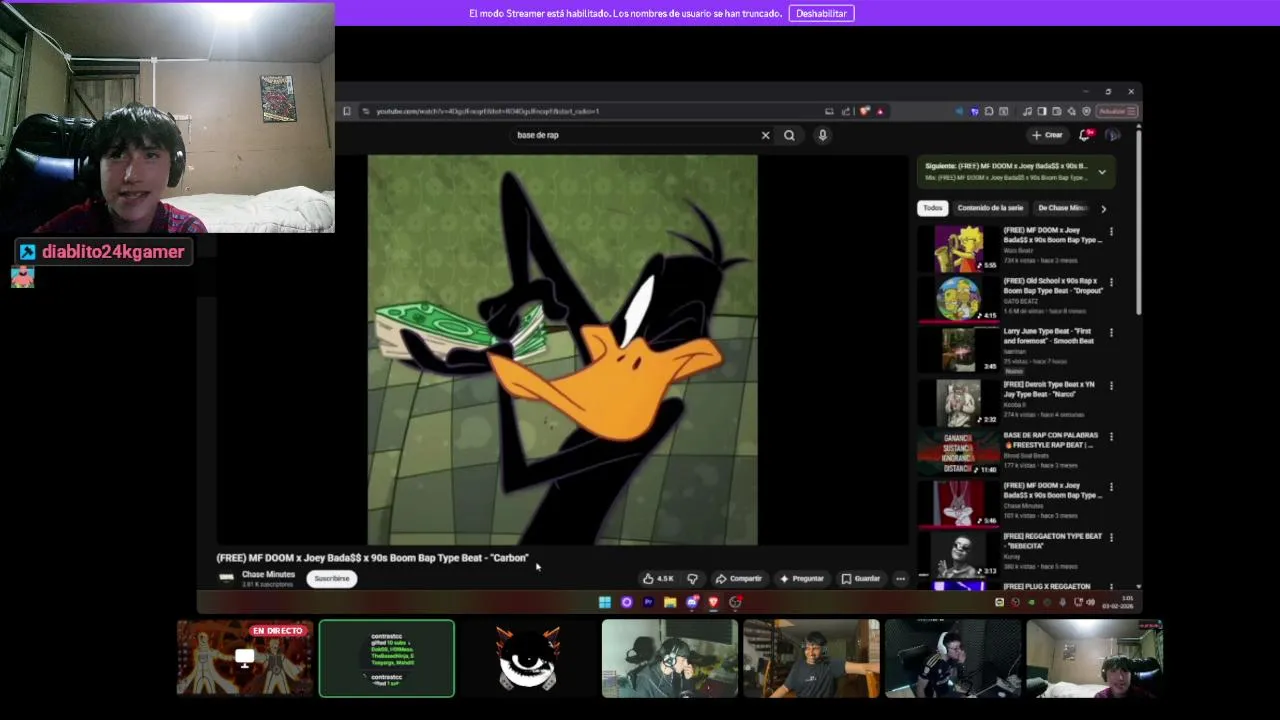
Task: Open options menu for Larry June video
Action: click(1111, 333)
